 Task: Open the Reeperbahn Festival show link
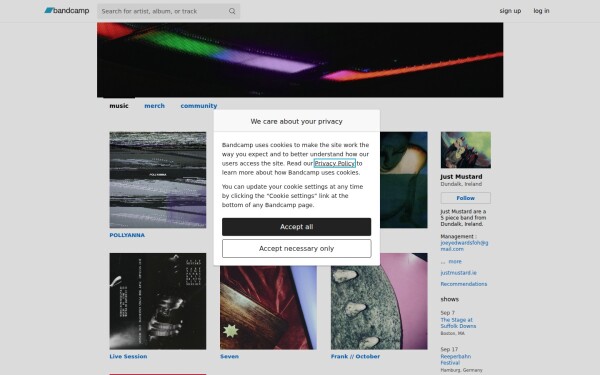(x=456, y=359)
